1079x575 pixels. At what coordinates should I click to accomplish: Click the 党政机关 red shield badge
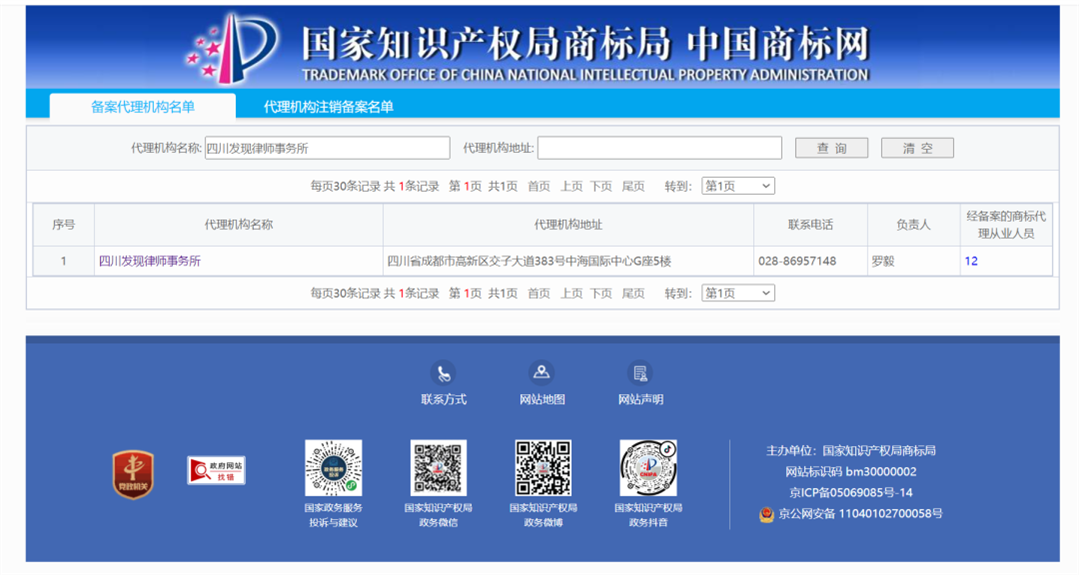click(133, 474)
